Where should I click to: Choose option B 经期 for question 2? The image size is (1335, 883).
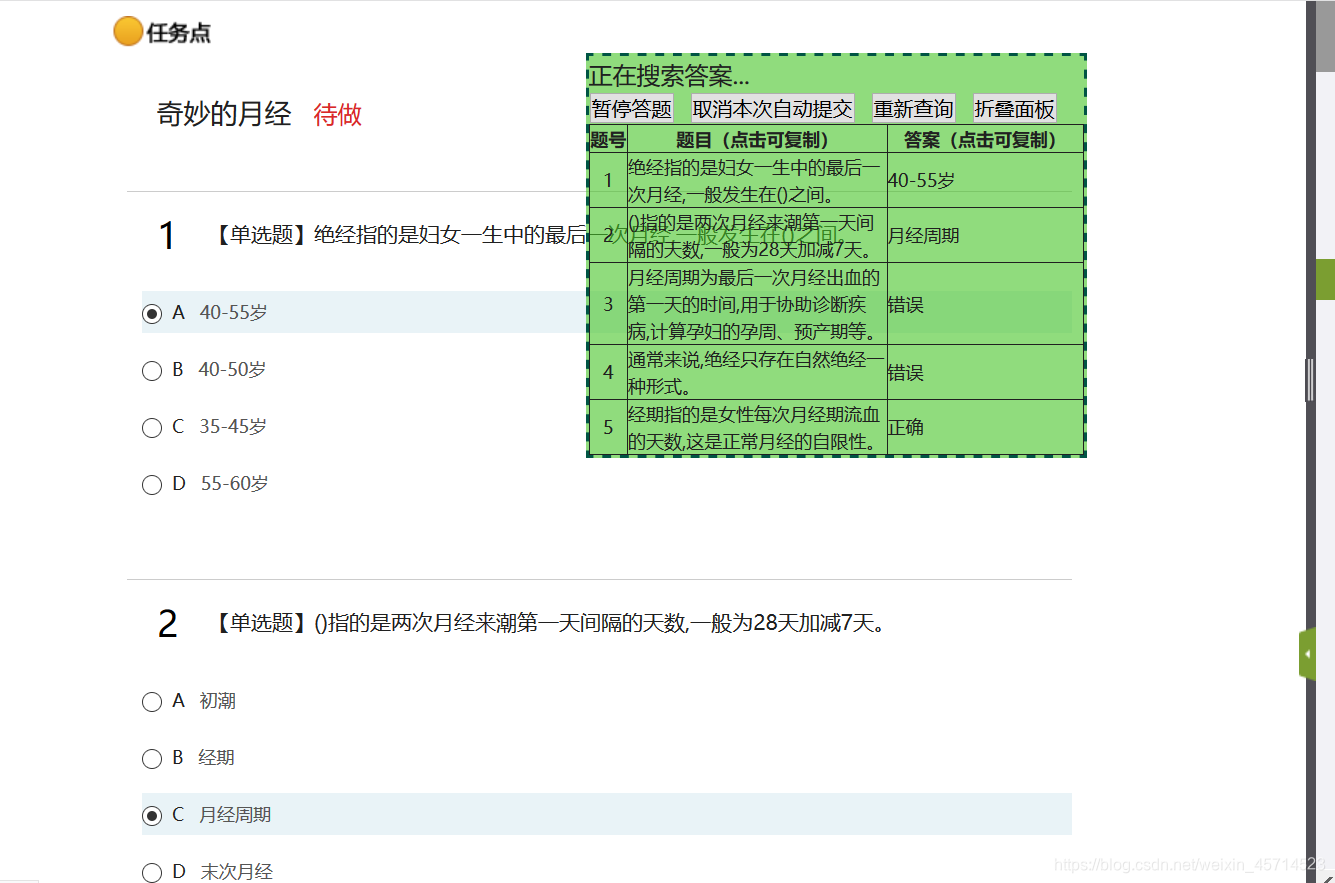click(152, 759)
